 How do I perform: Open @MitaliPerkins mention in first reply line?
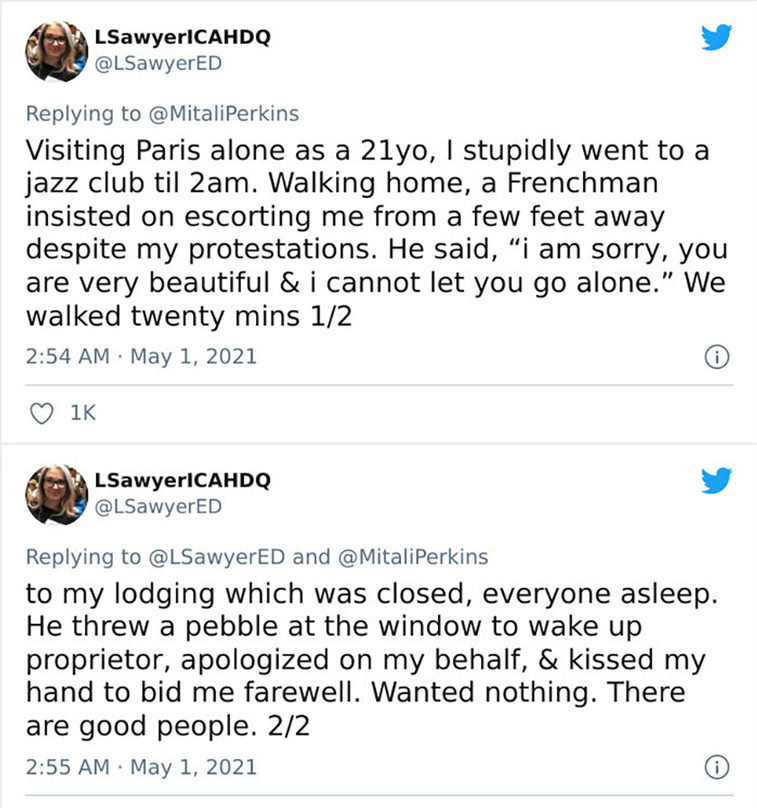pyautogui.click(x=224, y=113)
